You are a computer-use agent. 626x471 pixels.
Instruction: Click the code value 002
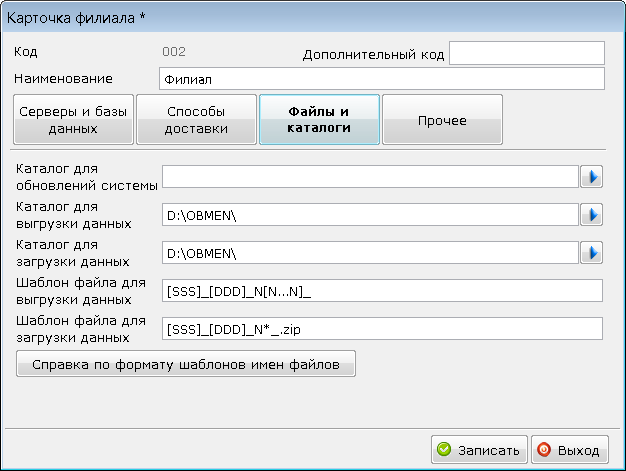point(174,51)
